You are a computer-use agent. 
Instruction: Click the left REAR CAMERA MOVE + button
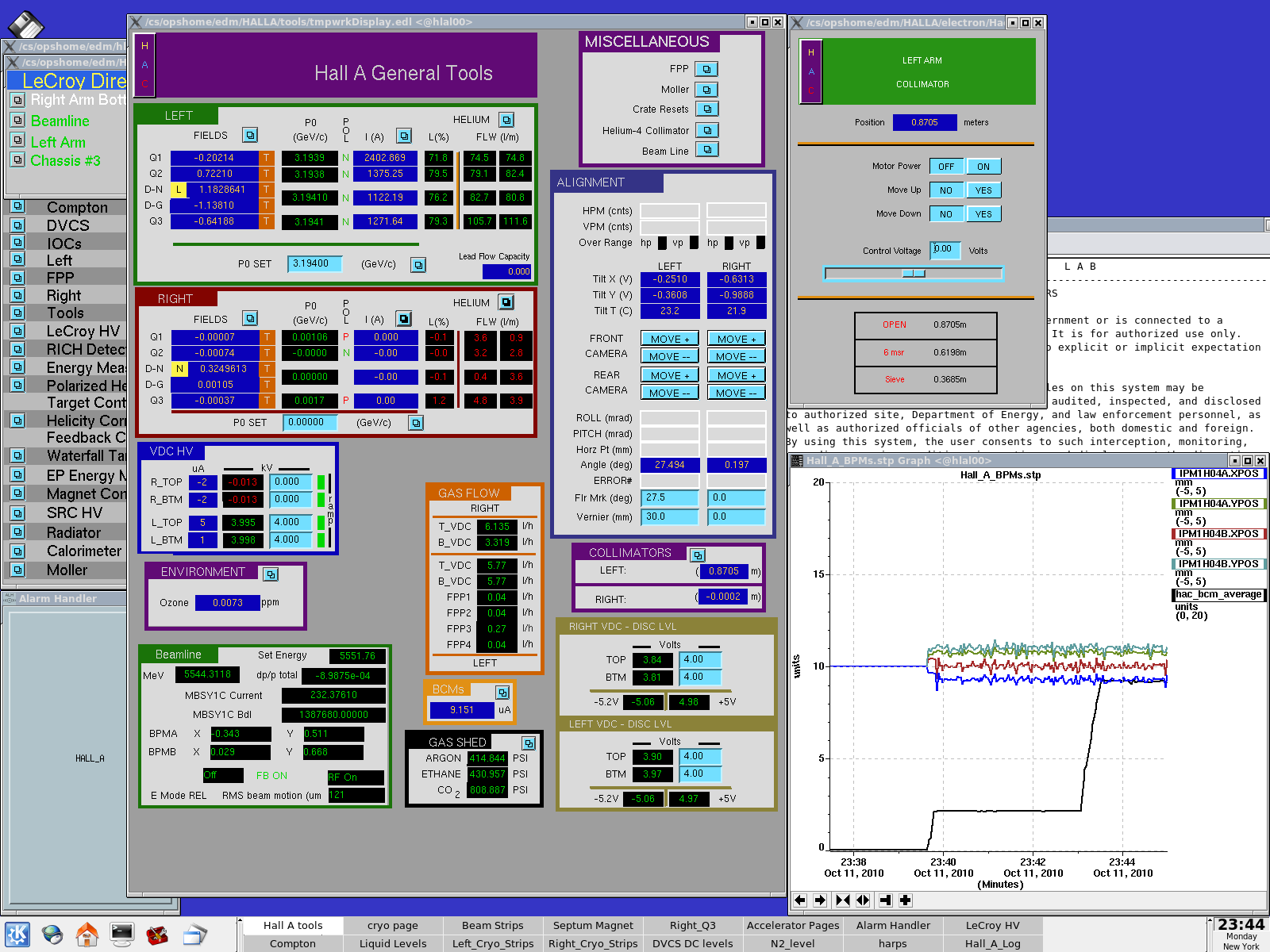[670, 375]
